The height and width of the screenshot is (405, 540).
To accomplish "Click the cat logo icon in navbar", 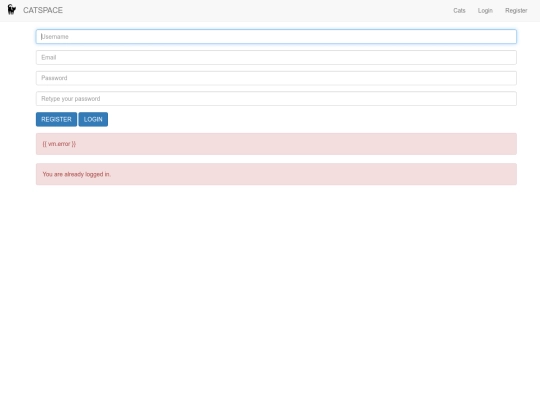I will (12, 10).
